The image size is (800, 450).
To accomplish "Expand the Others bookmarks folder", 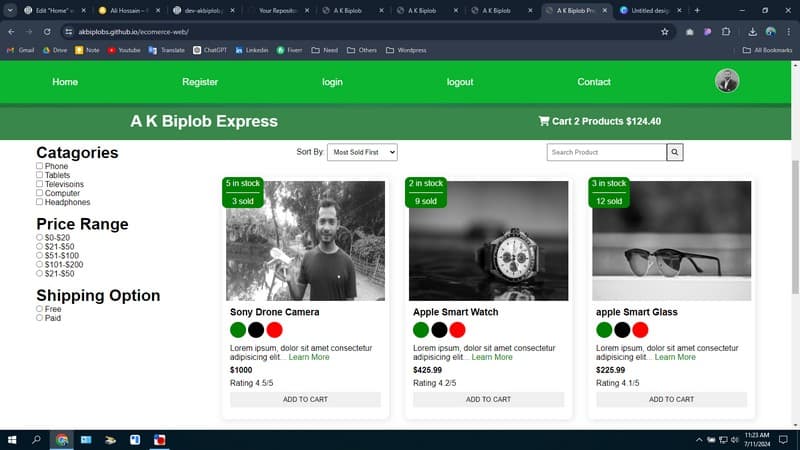I will tap(362, 50).
